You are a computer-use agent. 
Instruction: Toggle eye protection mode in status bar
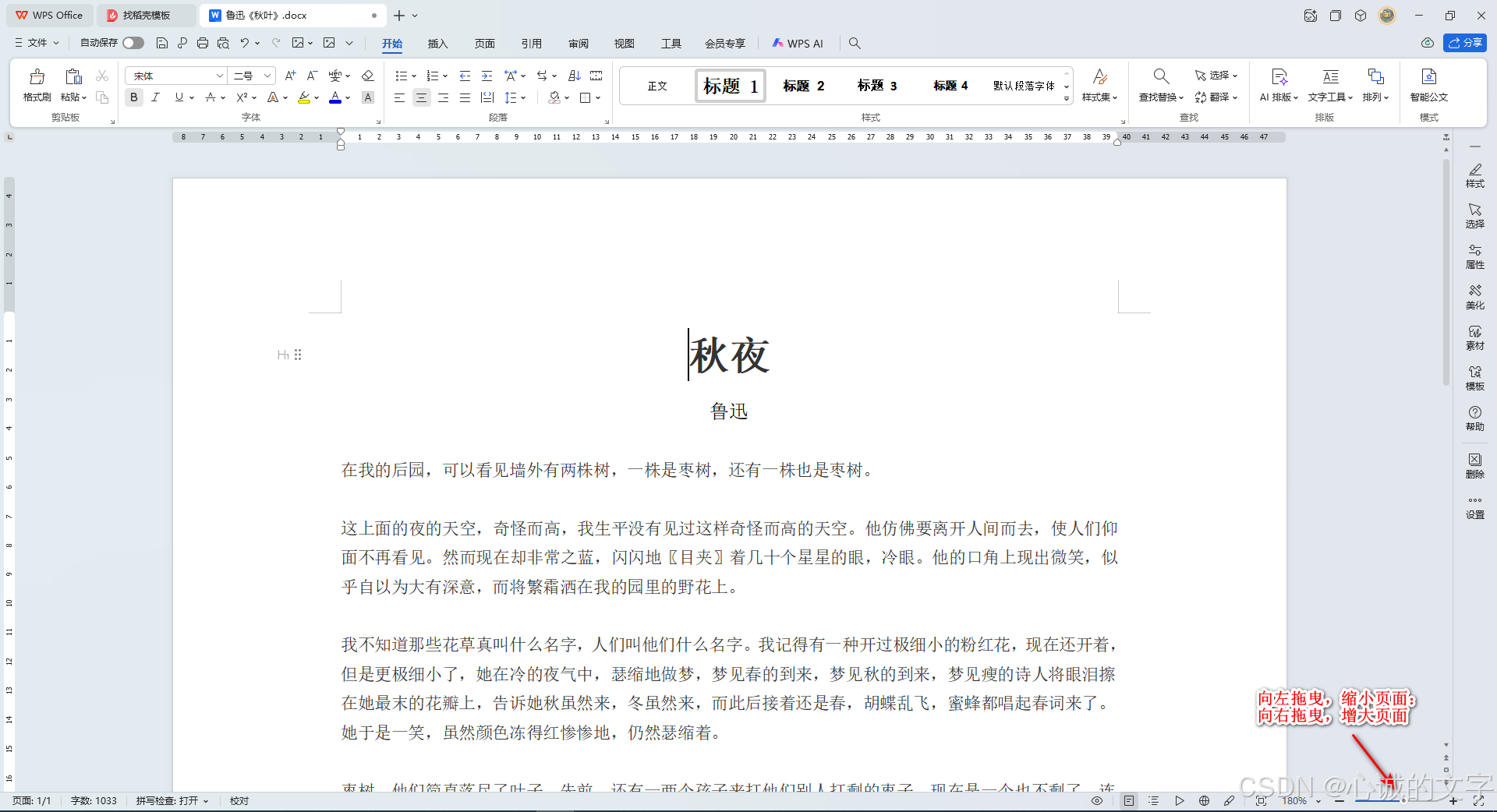click(x=1097, y=800)
